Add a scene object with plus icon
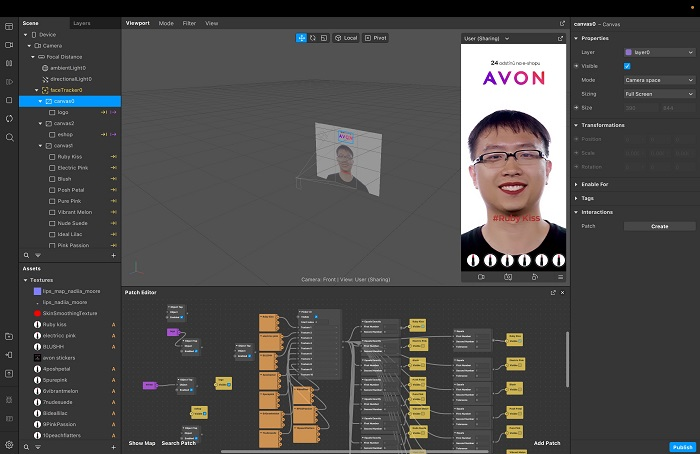Image resolution: width=700 pixels, height=454 pixels. [113, 256]
